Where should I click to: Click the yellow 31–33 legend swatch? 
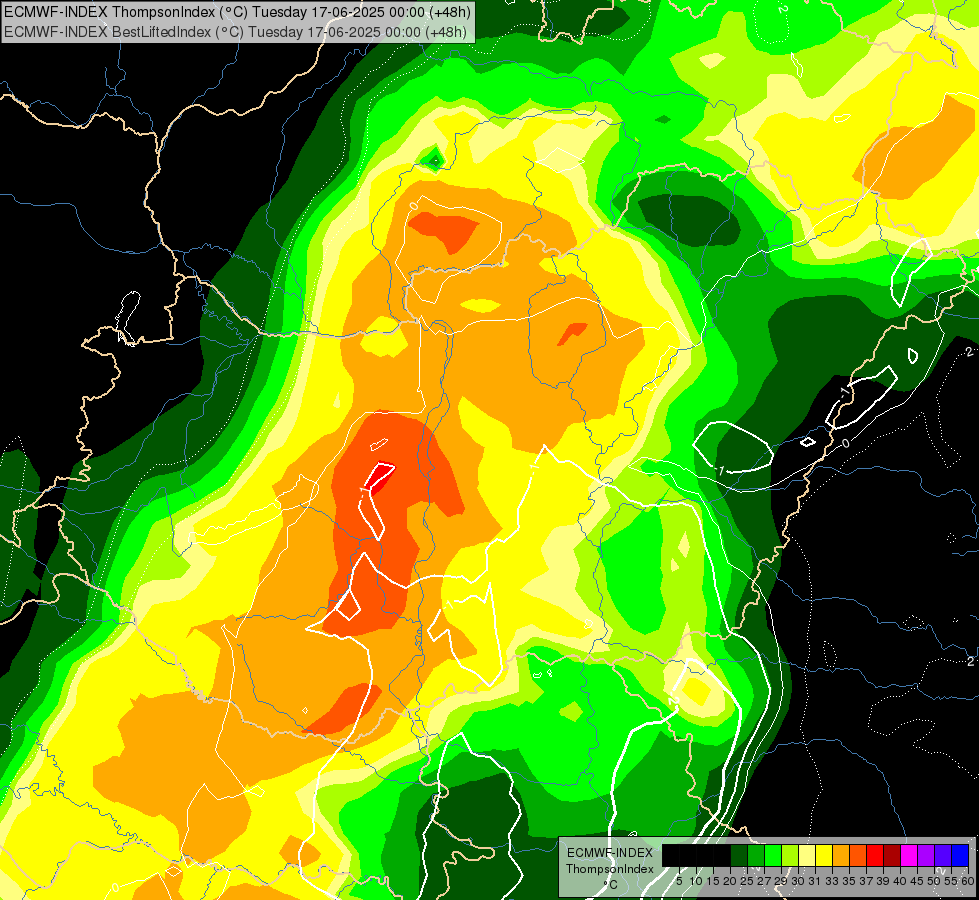[x=824, y=855]
